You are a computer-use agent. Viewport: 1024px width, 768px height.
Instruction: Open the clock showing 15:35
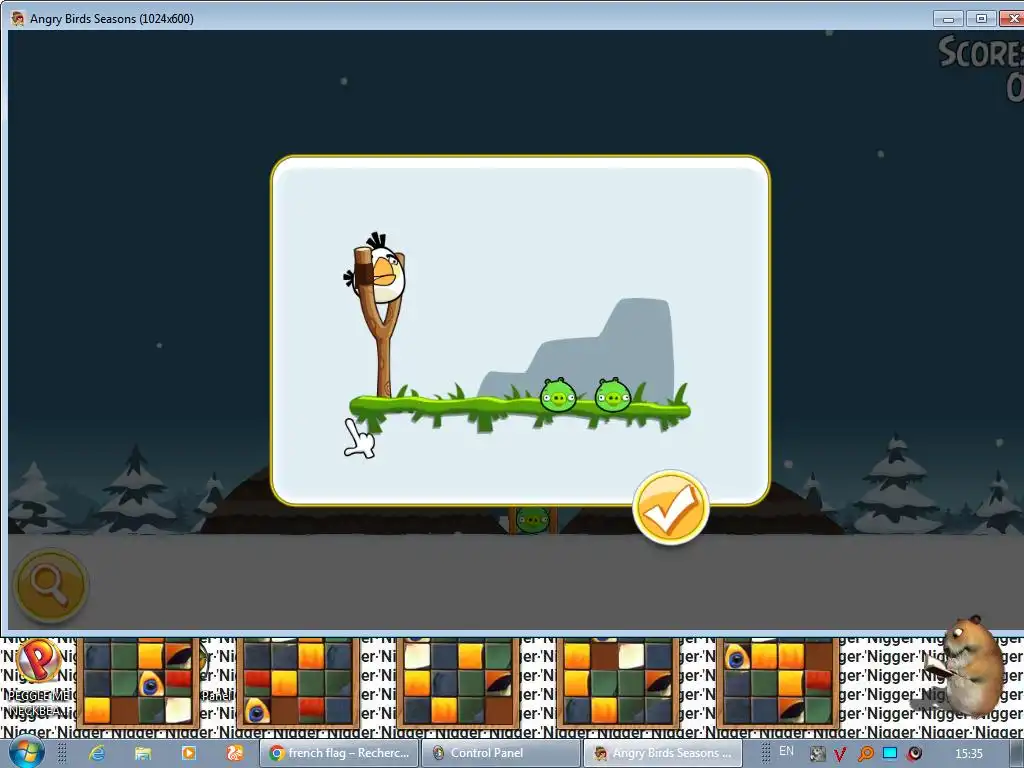pyautogui.click(x=968, y=753)
